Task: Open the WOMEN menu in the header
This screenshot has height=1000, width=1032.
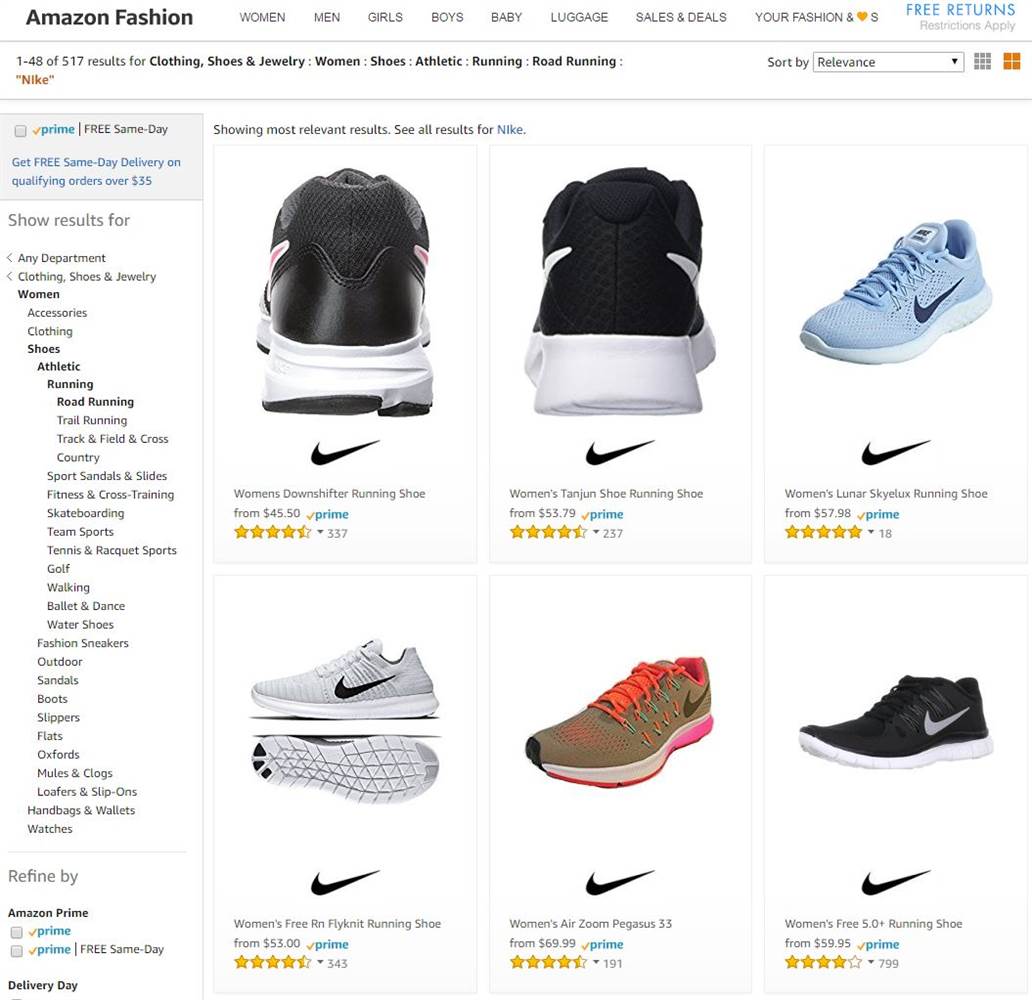Action: coord(262,17)
